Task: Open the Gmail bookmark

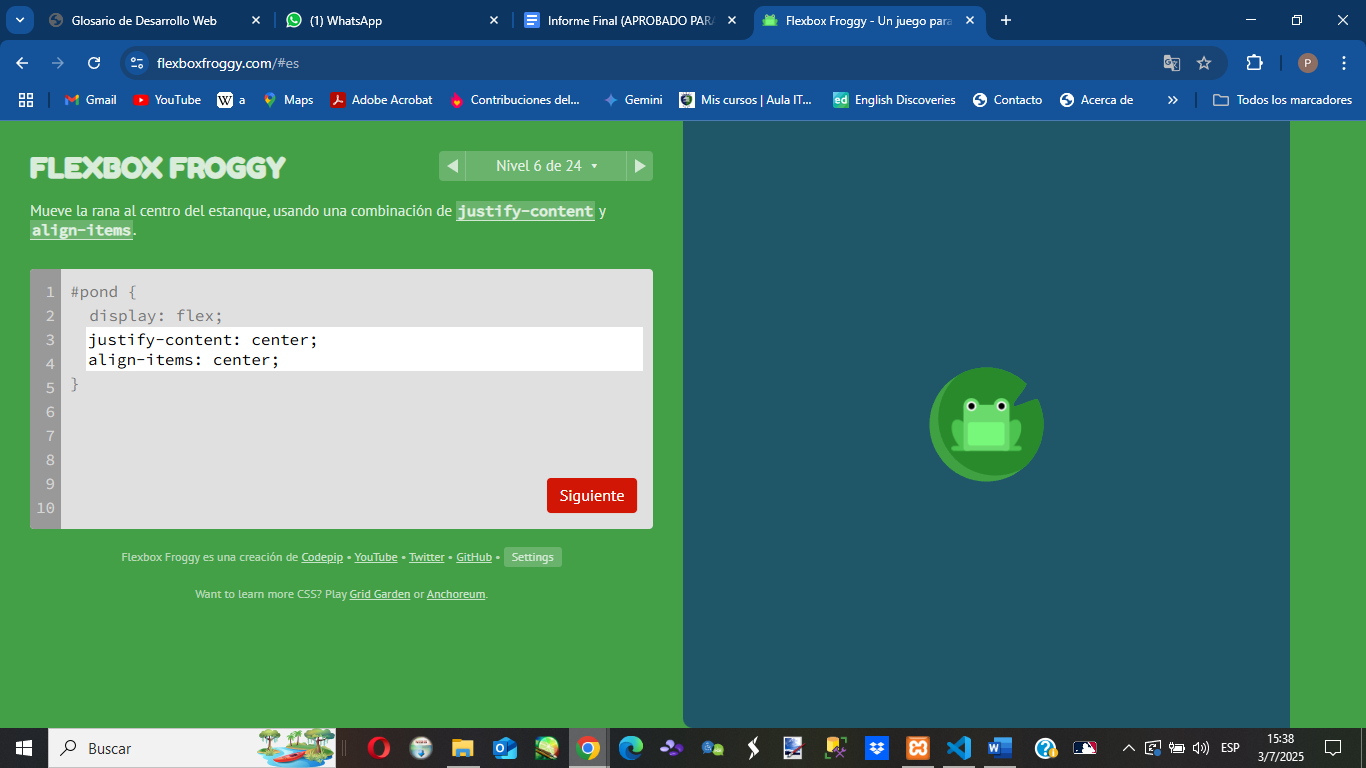Action: pos(90,100)
